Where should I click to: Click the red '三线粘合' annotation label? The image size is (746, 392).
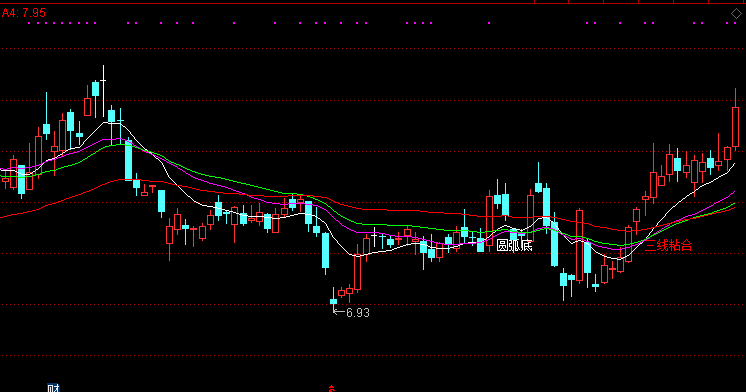(668, 245)
